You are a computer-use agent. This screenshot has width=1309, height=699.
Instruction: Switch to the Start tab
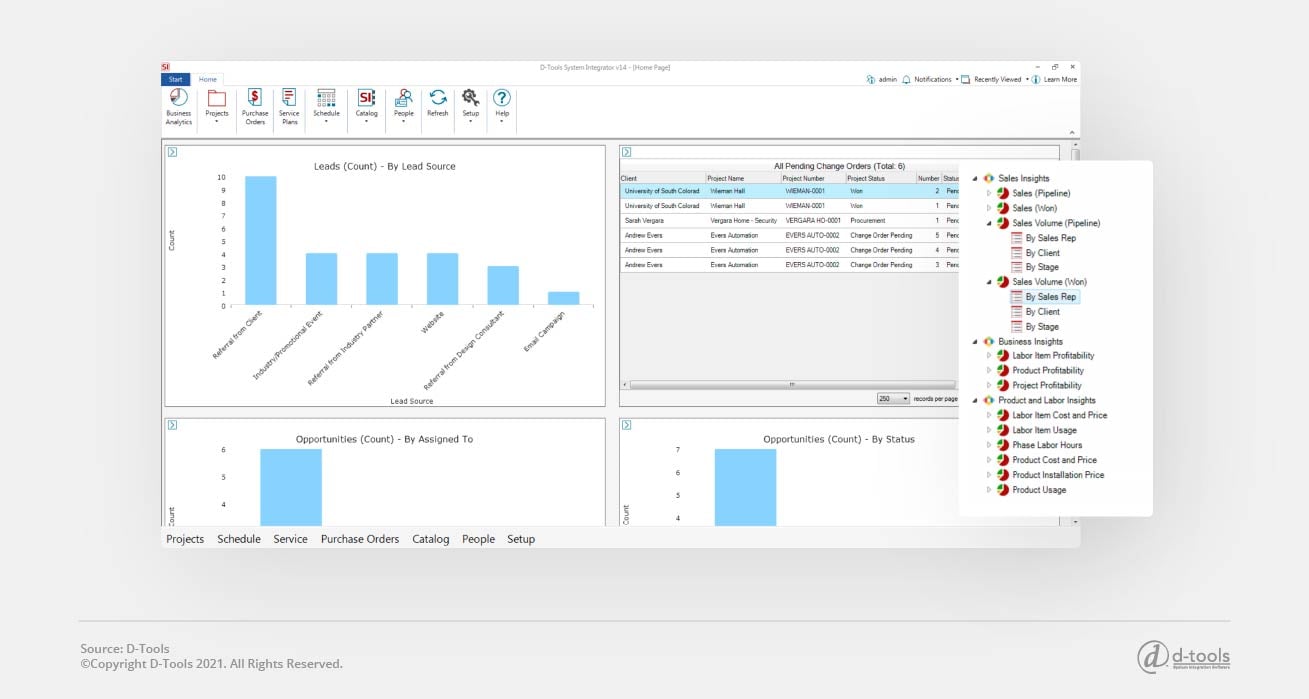coord(175,79)
